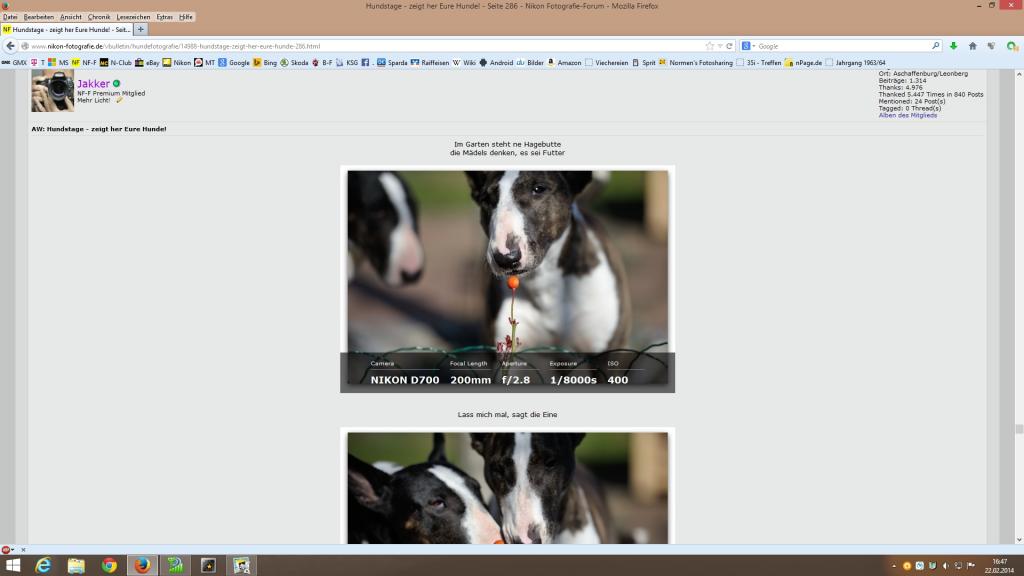Screen dimensions: 1024x576
Task: Open the downloads arrow icon
Action: (953, 46)
